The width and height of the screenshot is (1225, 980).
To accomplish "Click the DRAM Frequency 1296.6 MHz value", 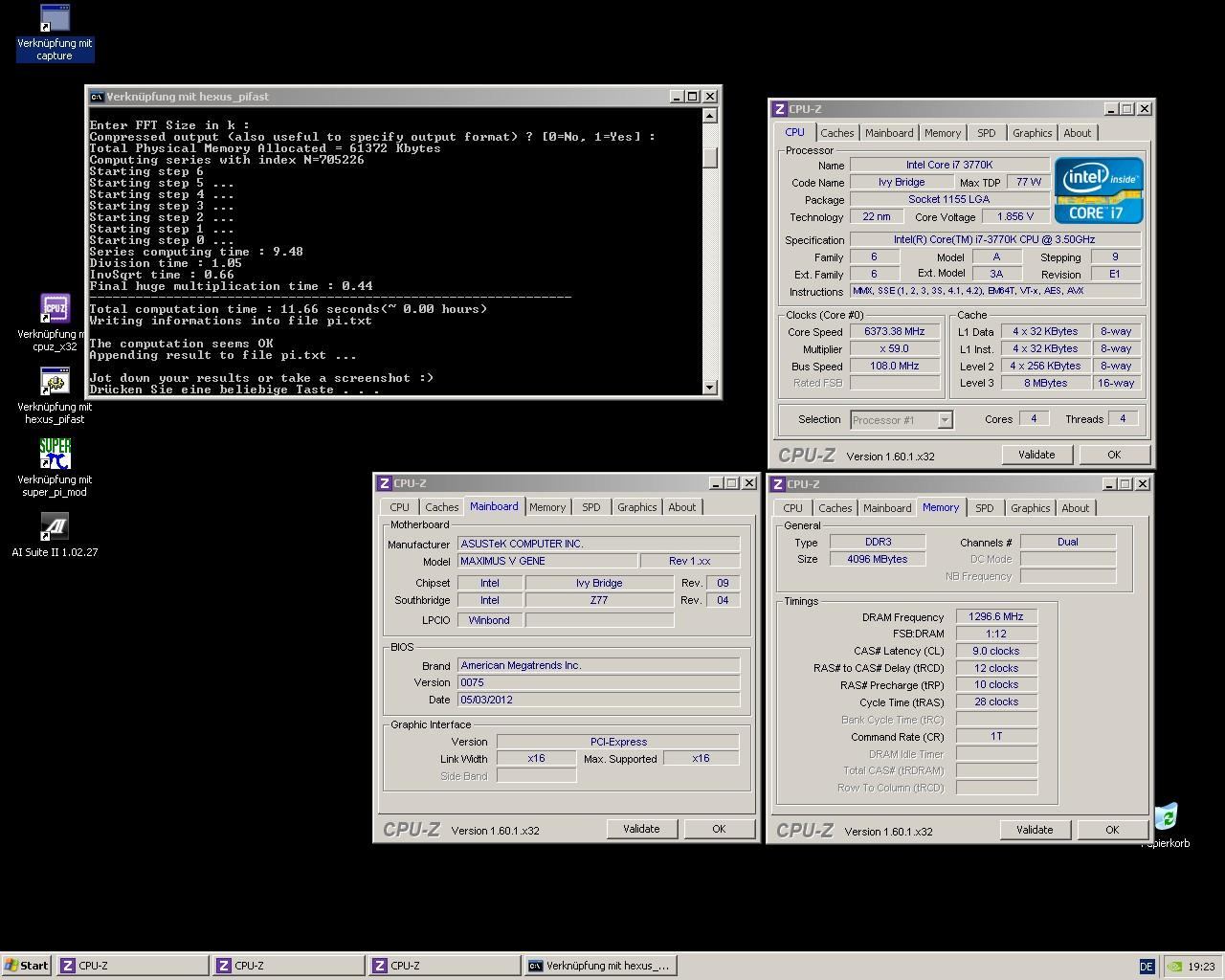I will click(995, 616).
